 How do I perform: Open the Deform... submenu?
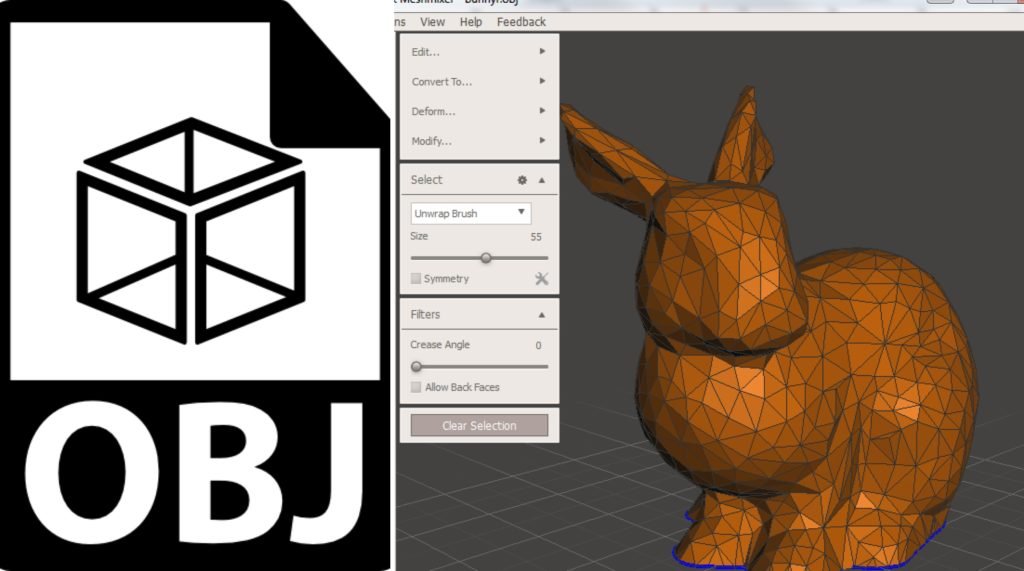coord(479,111)
